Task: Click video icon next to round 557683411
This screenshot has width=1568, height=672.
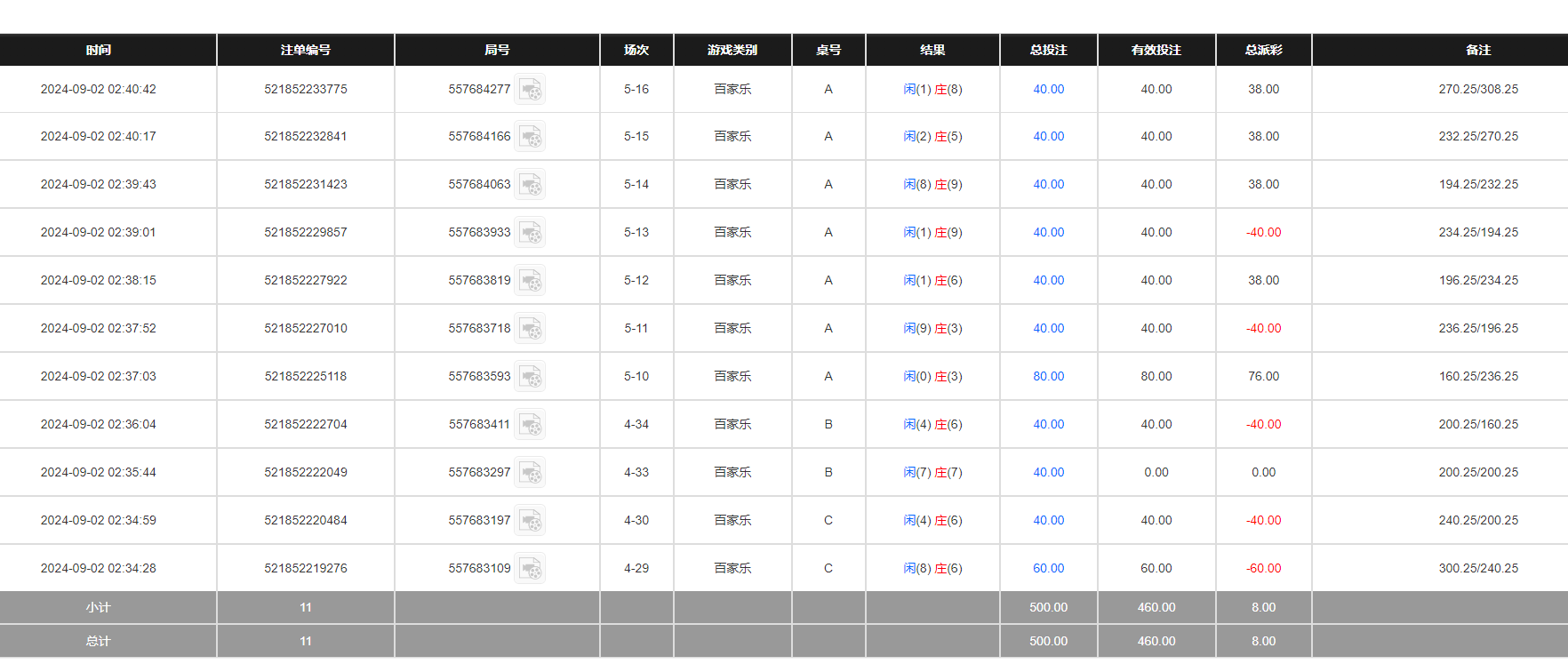Action: [x=531, y=425]
